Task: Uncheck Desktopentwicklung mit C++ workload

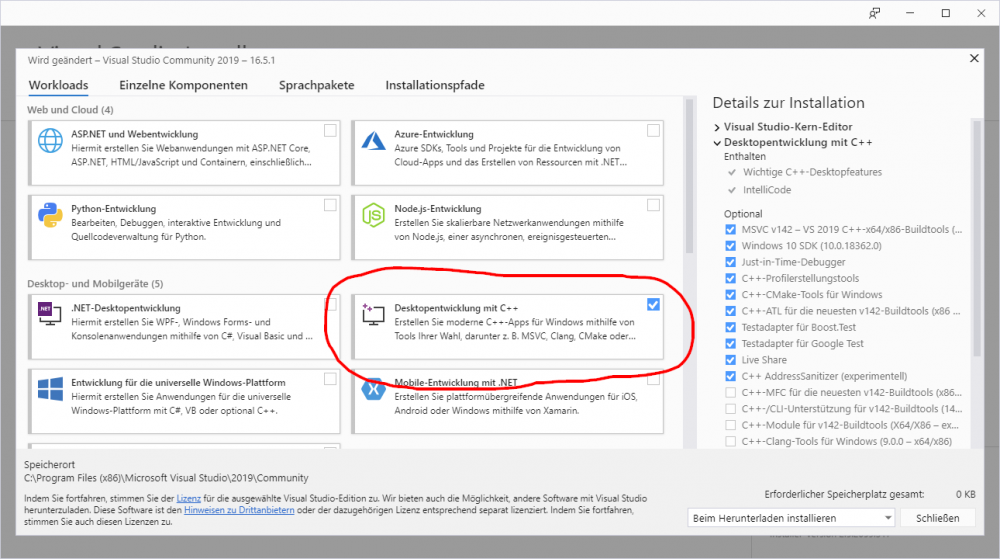Action: point(653,305)
